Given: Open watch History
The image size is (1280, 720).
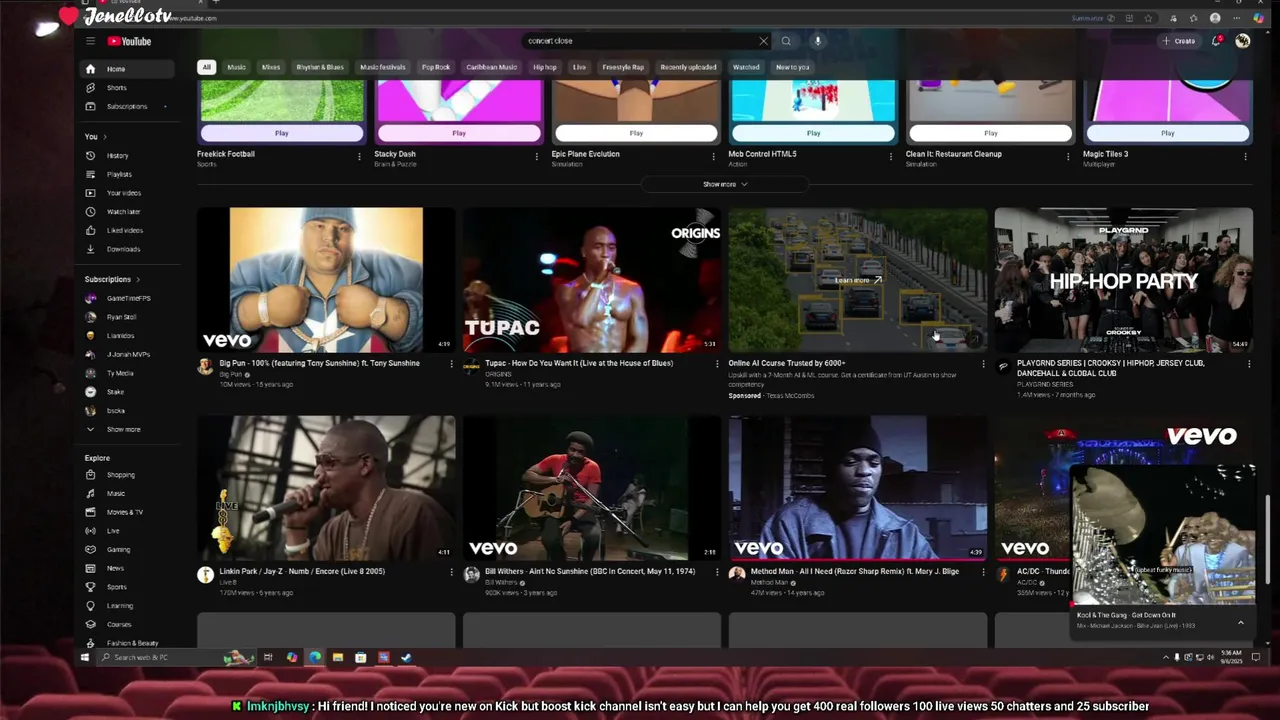Looking at the screenshot, I should 117,156.
